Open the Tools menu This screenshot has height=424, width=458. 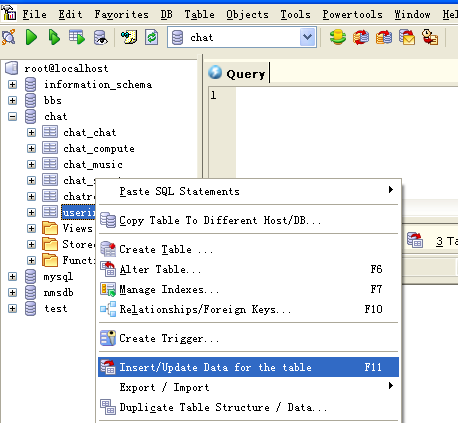click(295, 14)
